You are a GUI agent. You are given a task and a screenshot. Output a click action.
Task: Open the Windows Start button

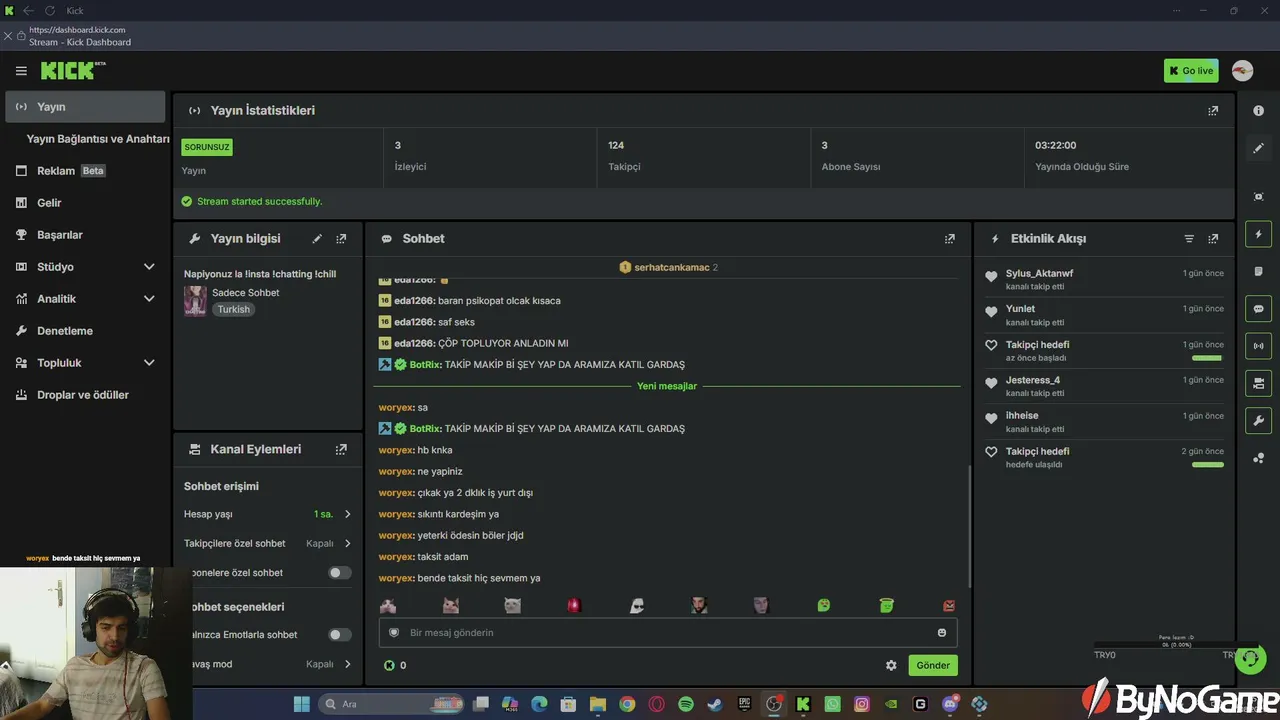301,704
